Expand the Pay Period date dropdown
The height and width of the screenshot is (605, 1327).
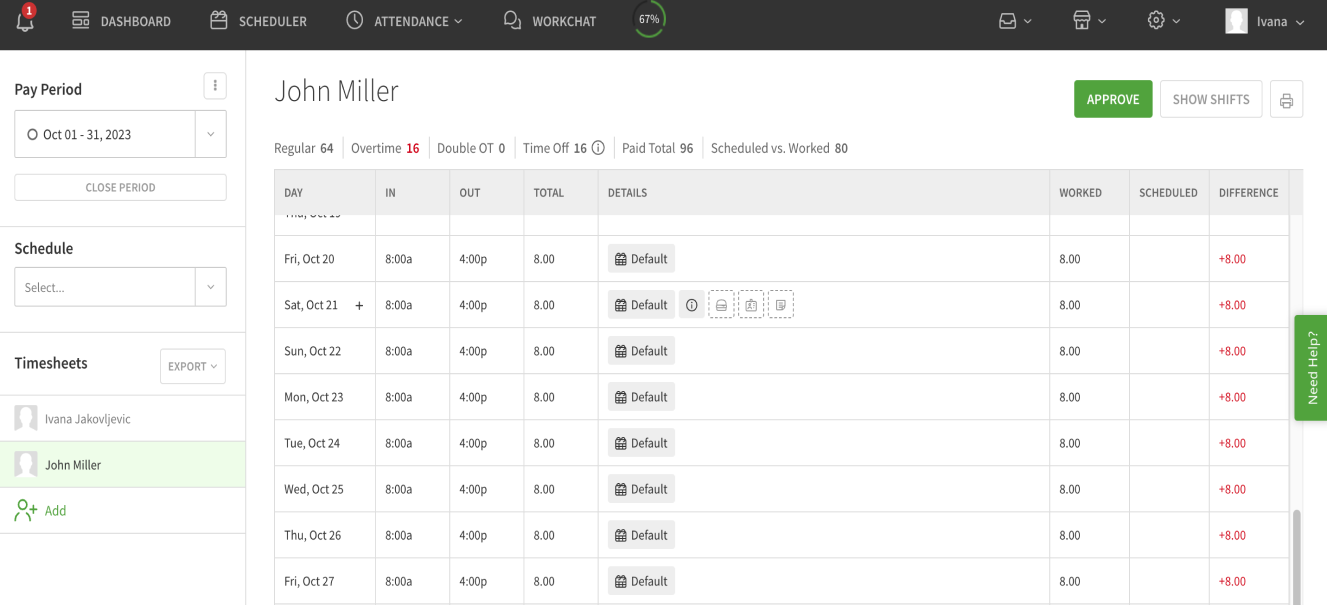210,134
